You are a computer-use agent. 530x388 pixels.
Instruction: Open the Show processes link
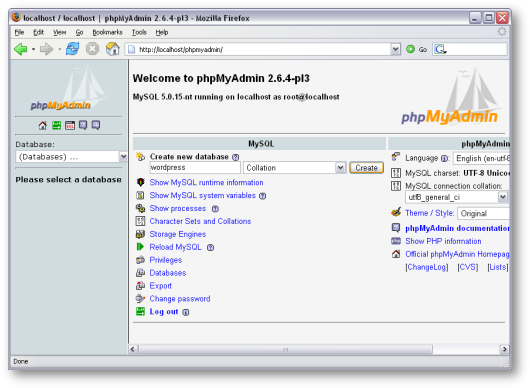[x=178, y=208]
